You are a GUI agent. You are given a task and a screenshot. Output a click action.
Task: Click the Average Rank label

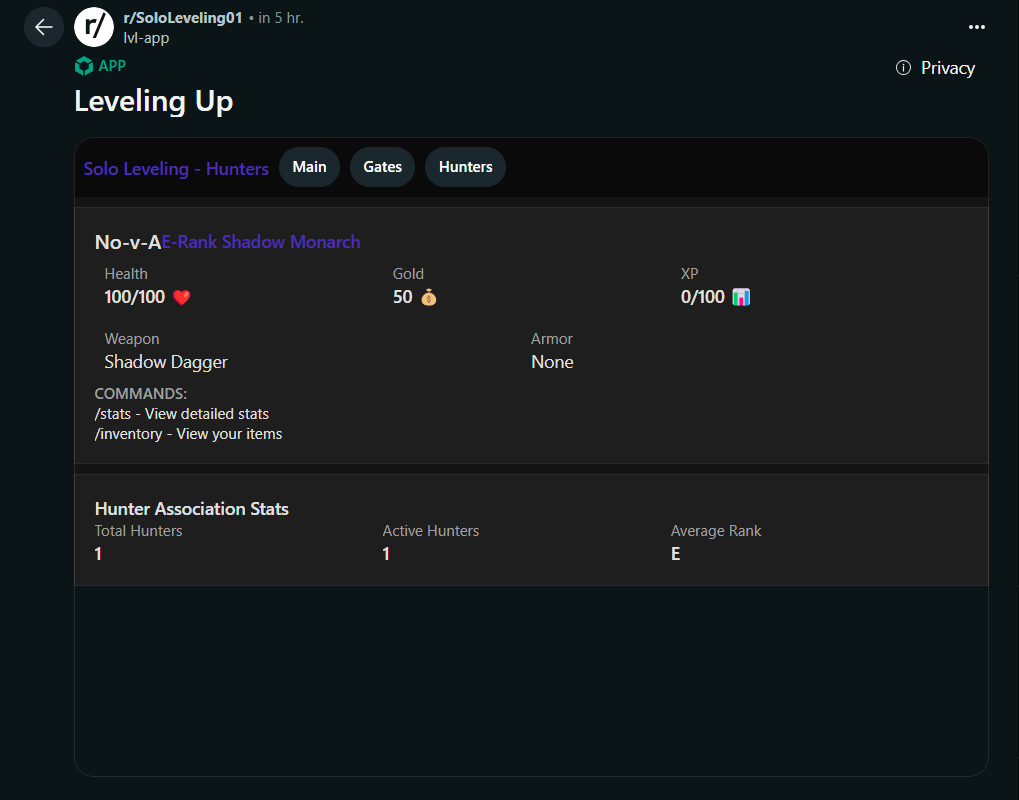(x=716, y=531)
